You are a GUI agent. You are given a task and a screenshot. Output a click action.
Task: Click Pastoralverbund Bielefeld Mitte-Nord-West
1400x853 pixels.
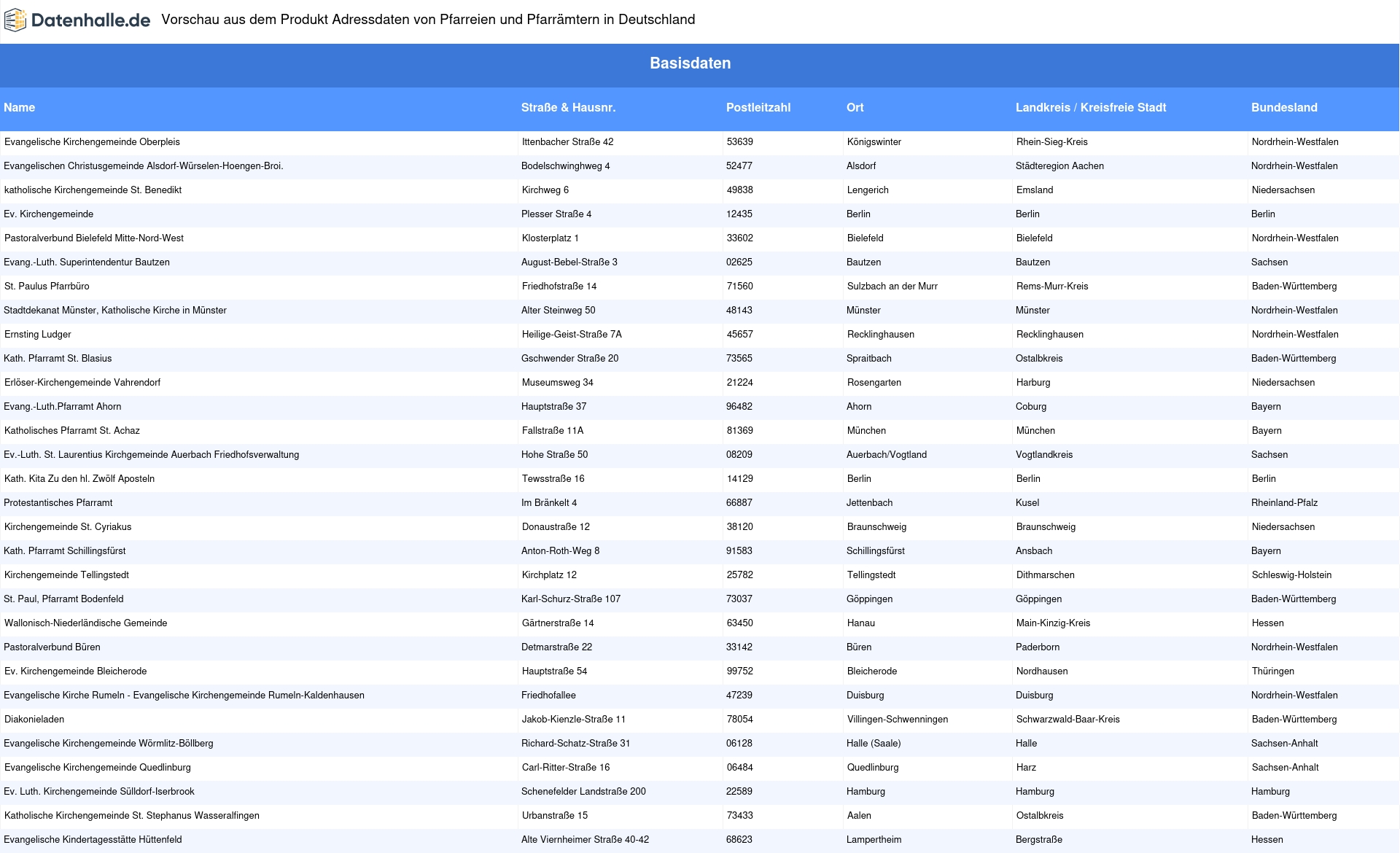tap(94, 238)
